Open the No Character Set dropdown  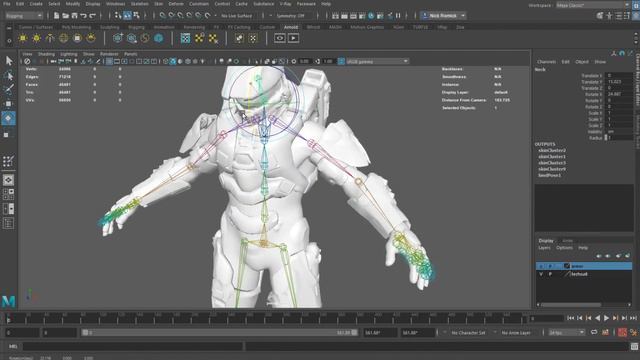(468, 333)
